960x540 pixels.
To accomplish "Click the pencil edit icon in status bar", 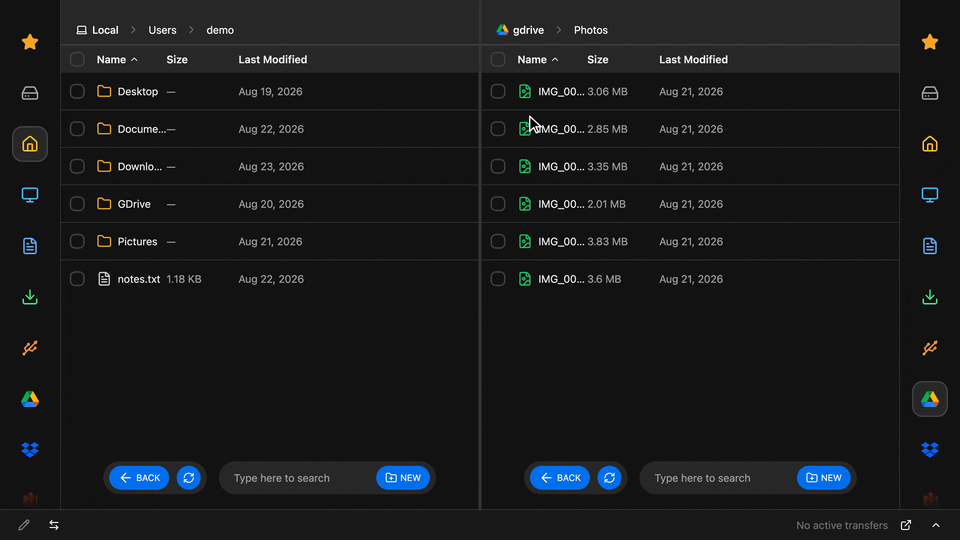I will [24, 525].
